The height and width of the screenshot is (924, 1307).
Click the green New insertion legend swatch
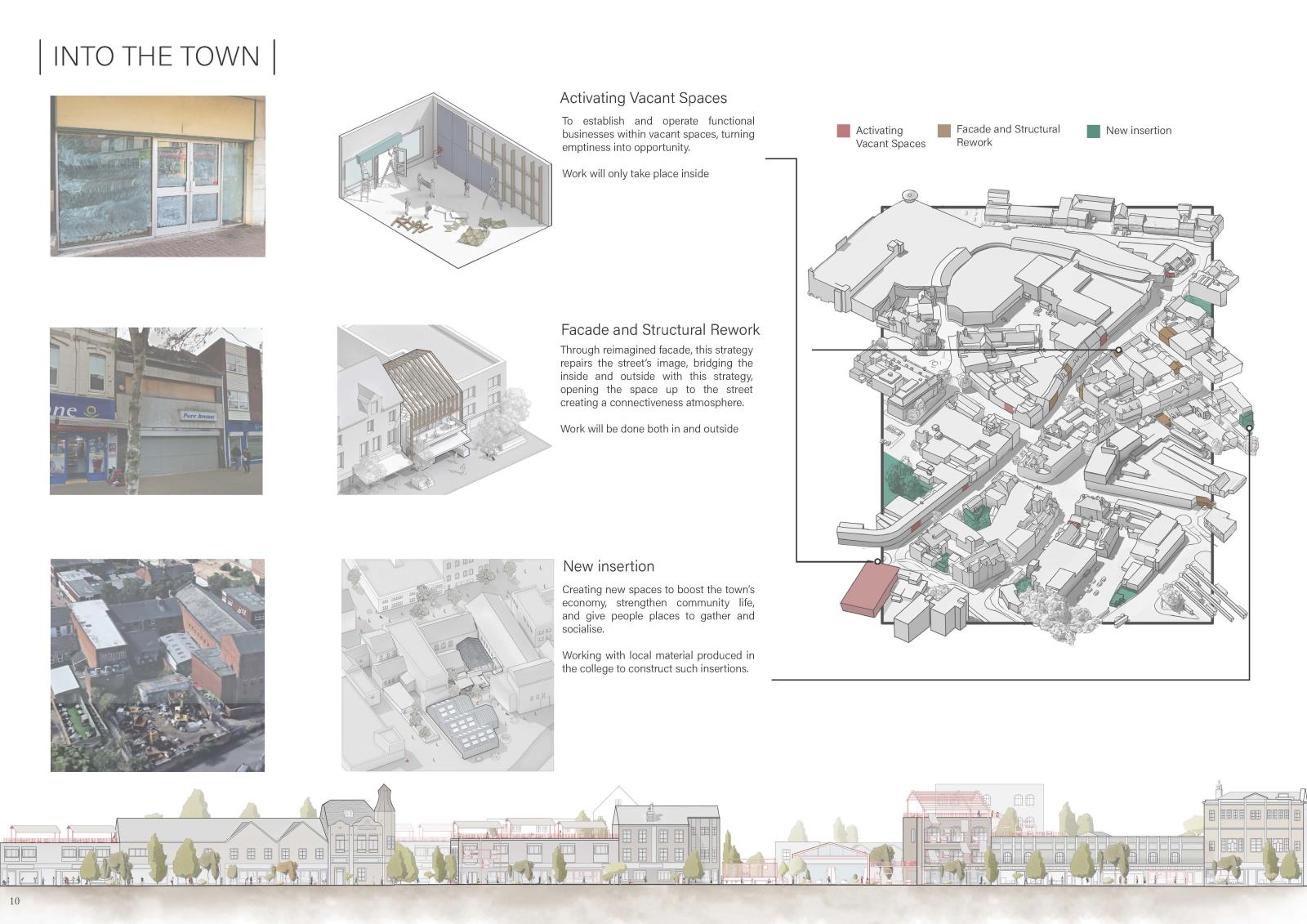point(1094,131)
